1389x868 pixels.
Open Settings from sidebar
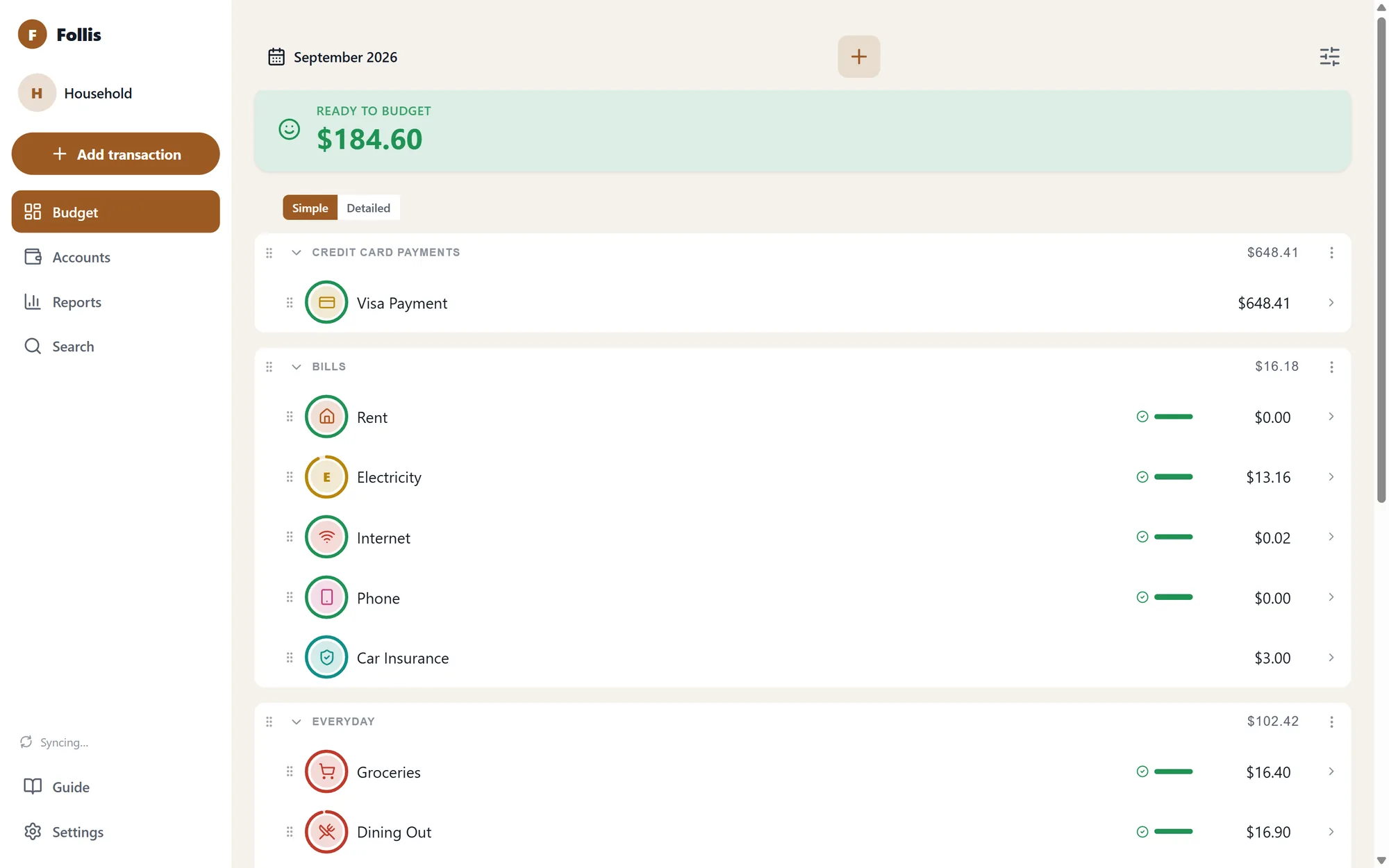click(115, 832)
